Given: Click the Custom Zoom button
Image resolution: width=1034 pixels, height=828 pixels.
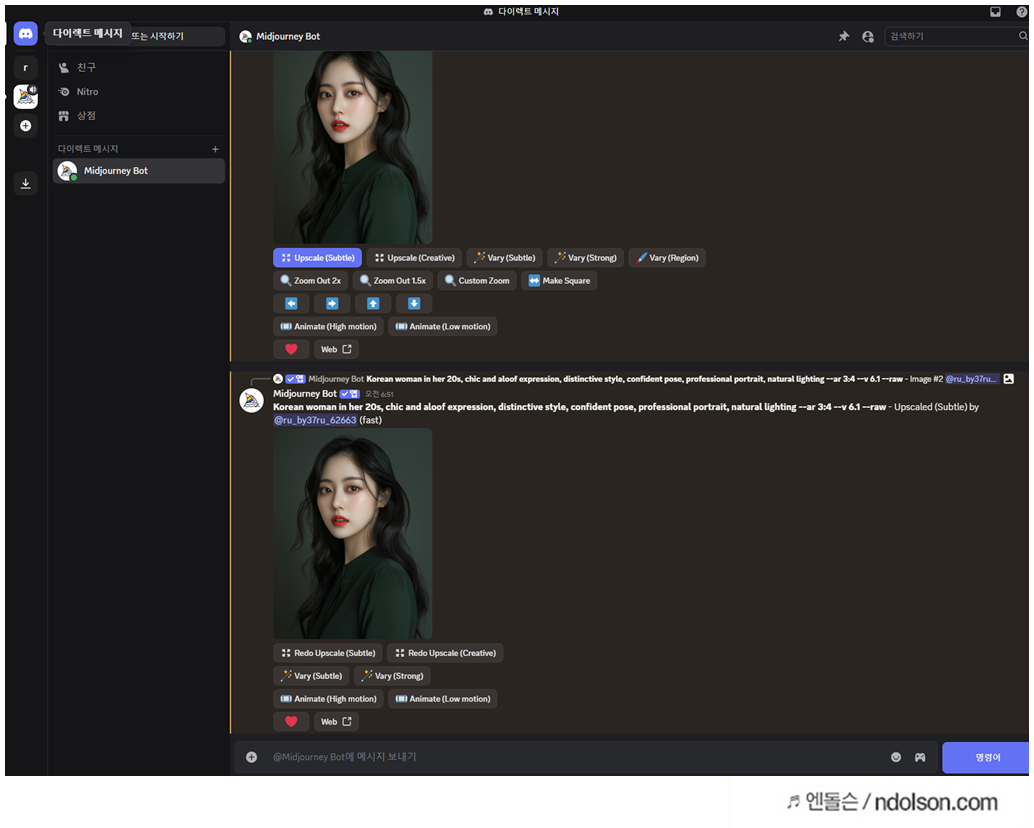Looking at the screenshot, I should pyautogui.click(x=477, y=281).
